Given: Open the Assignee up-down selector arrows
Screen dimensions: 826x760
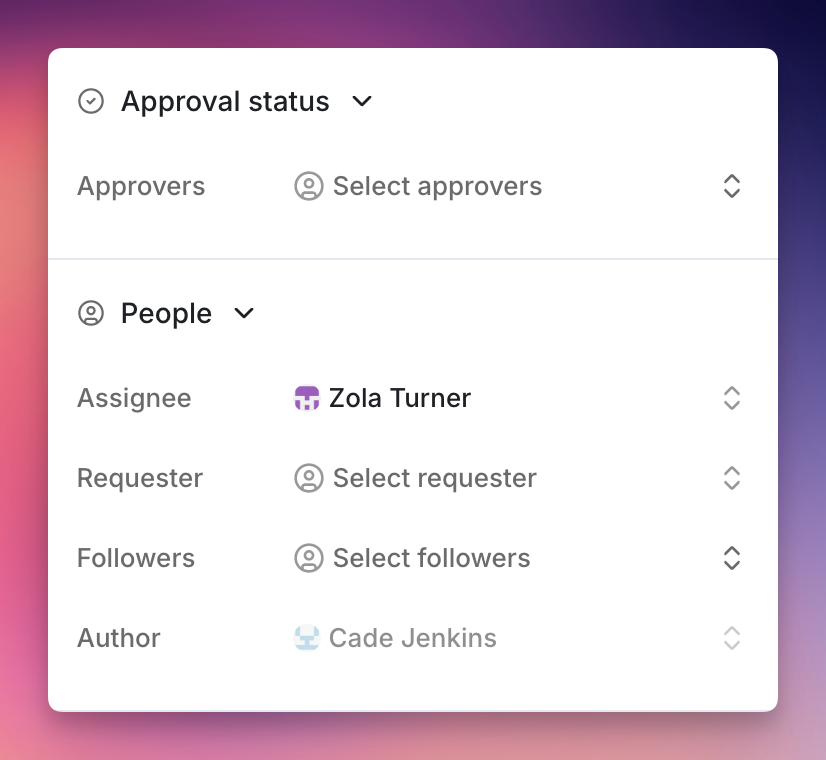Looking at the screenshot, I should click(732, 398).
